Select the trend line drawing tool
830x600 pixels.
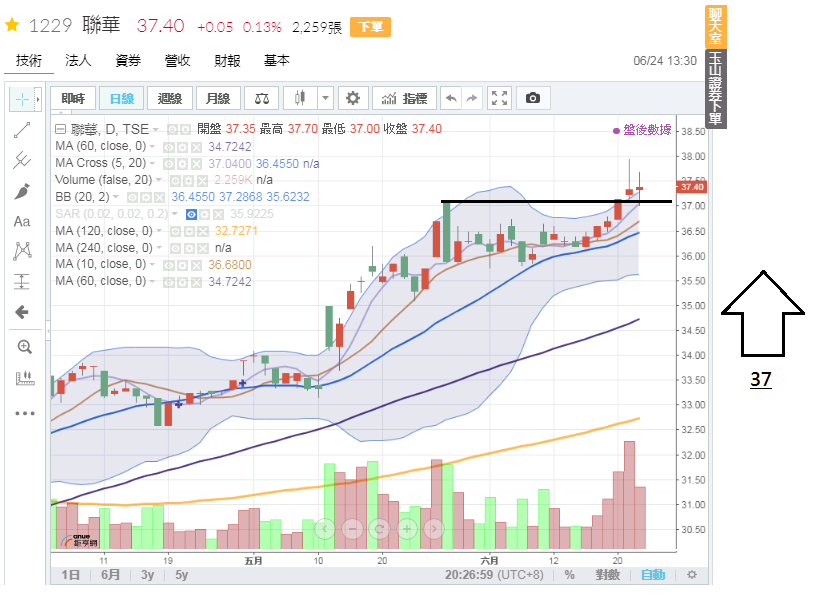point(23,129)
